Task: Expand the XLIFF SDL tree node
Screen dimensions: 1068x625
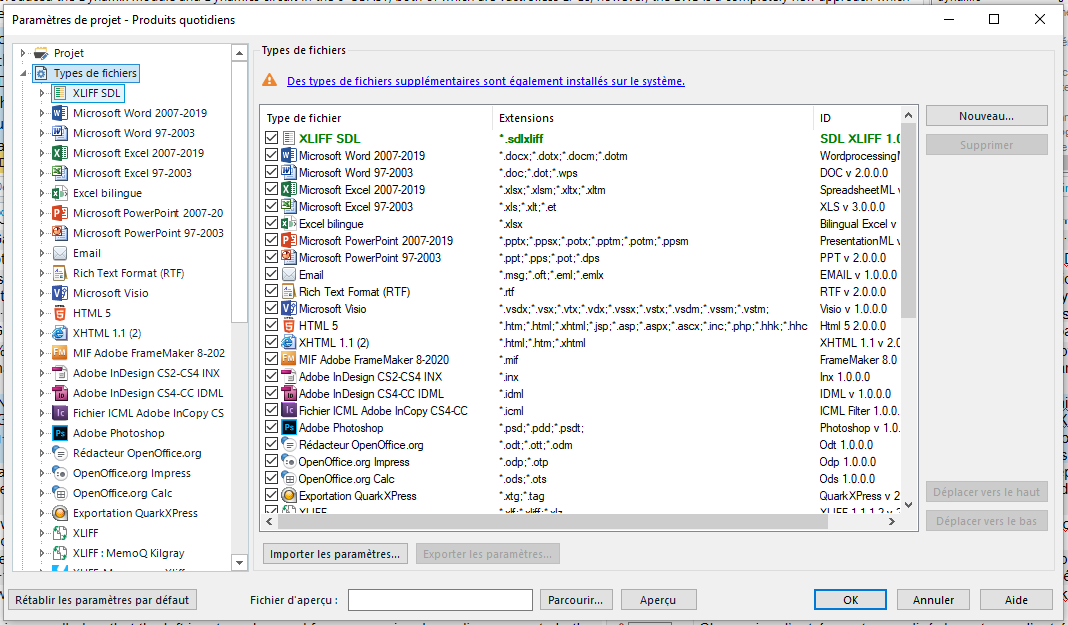Action: click(x=42, y=93)
